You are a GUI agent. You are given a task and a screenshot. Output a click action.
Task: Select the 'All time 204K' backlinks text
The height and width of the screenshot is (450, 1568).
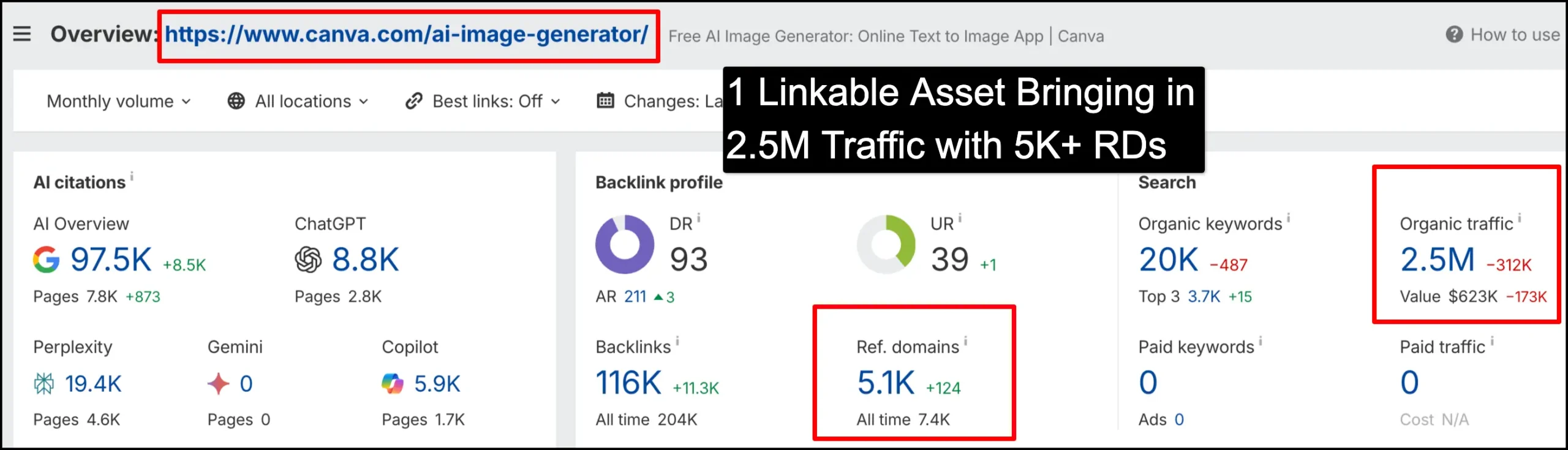tap(646, 420)
